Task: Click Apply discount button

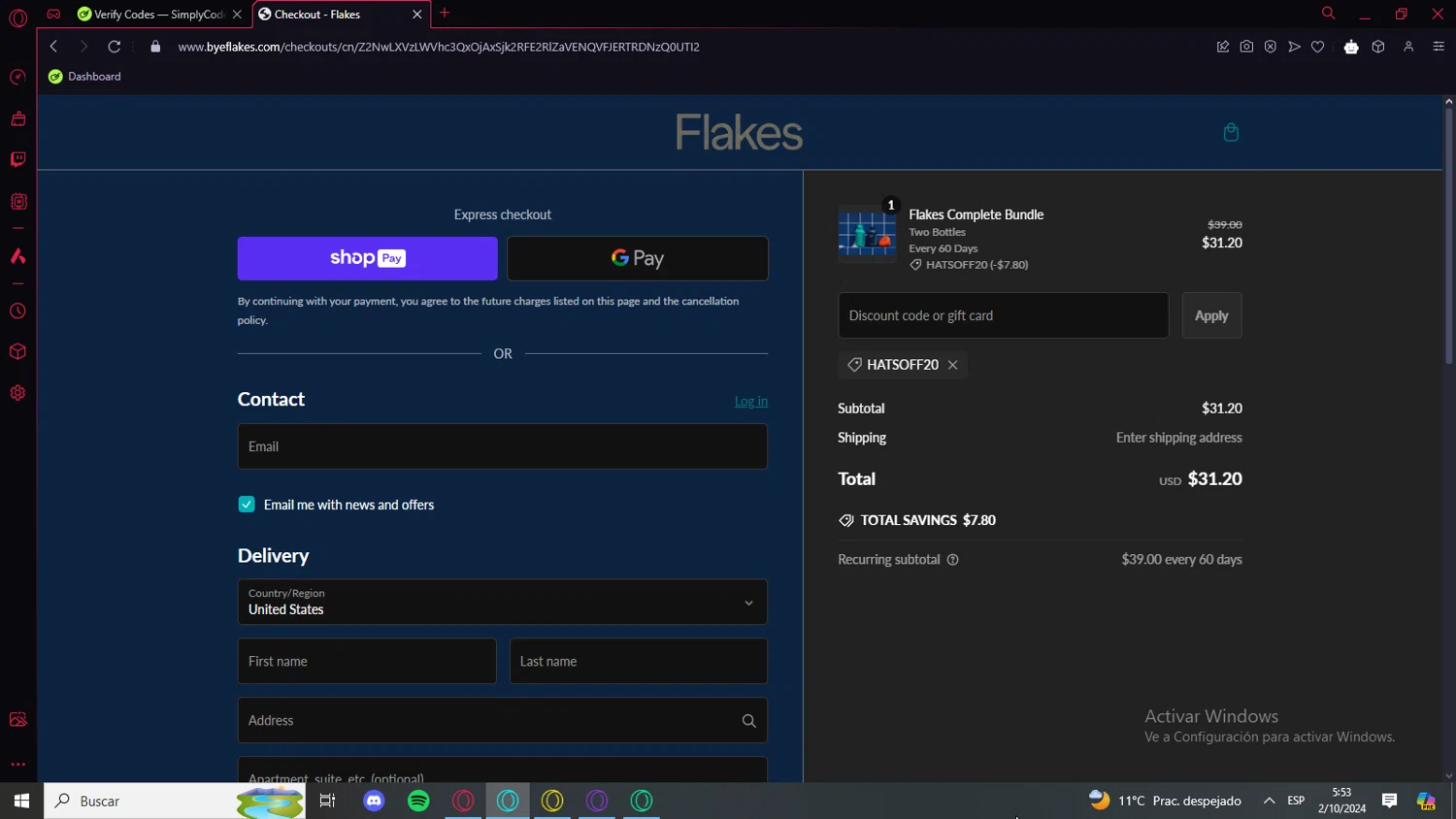Action: click(x=1211, y=315)
